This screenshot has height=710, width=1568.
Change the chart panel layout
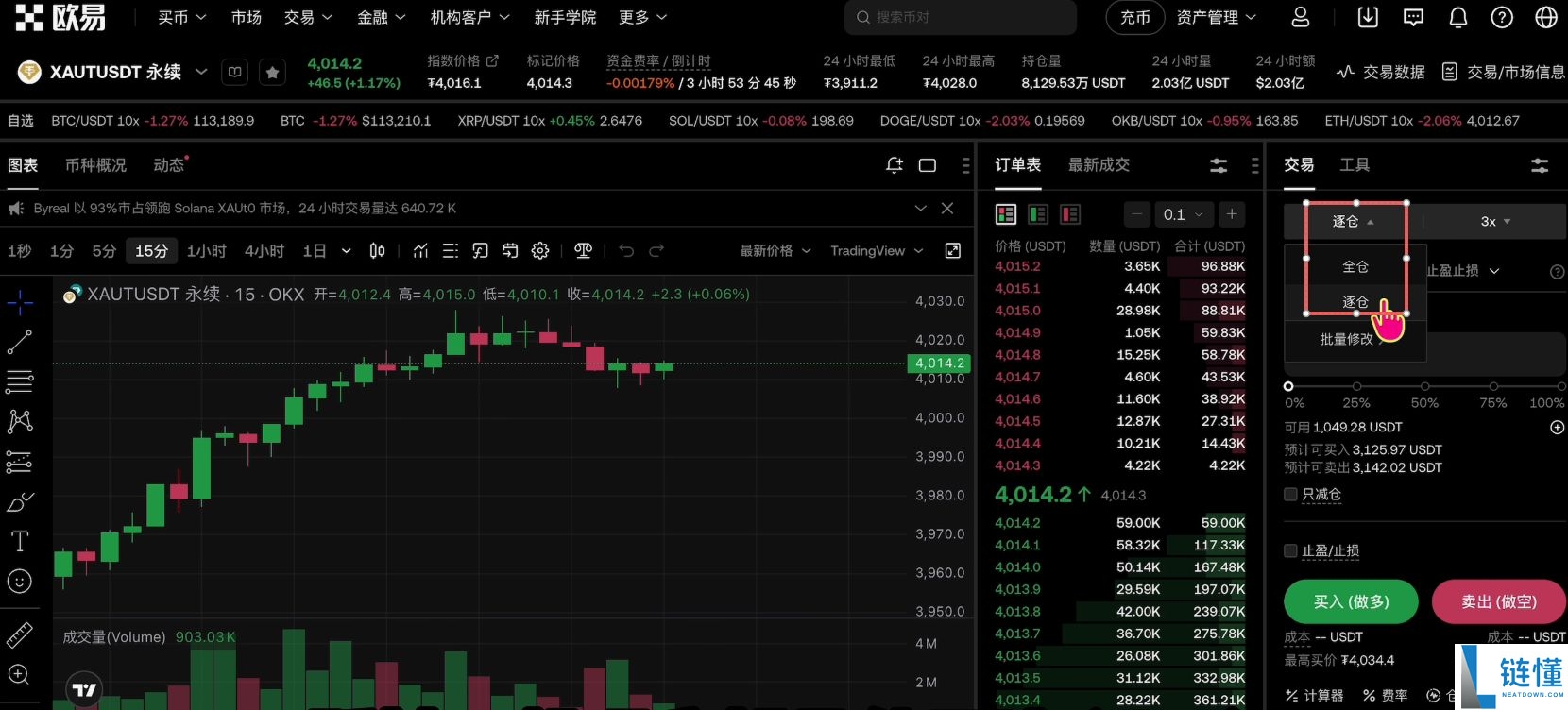click(928, 165)
